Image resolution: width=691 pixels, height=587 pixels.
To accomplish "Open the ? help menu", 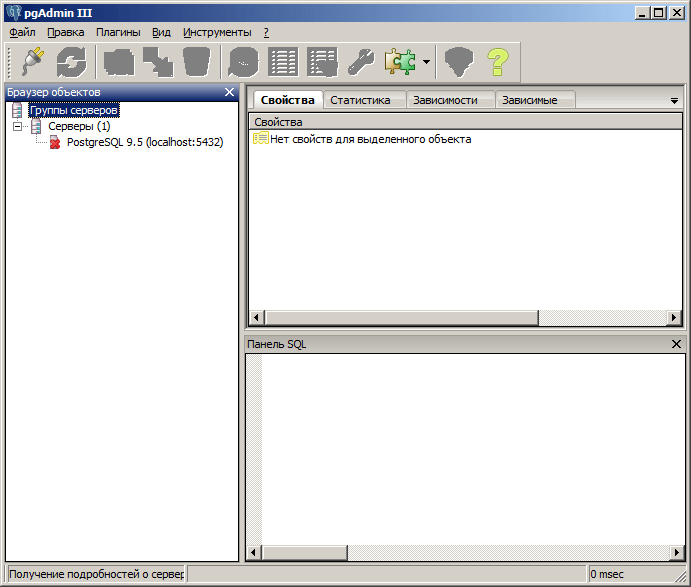I will [x=266, y=32].
